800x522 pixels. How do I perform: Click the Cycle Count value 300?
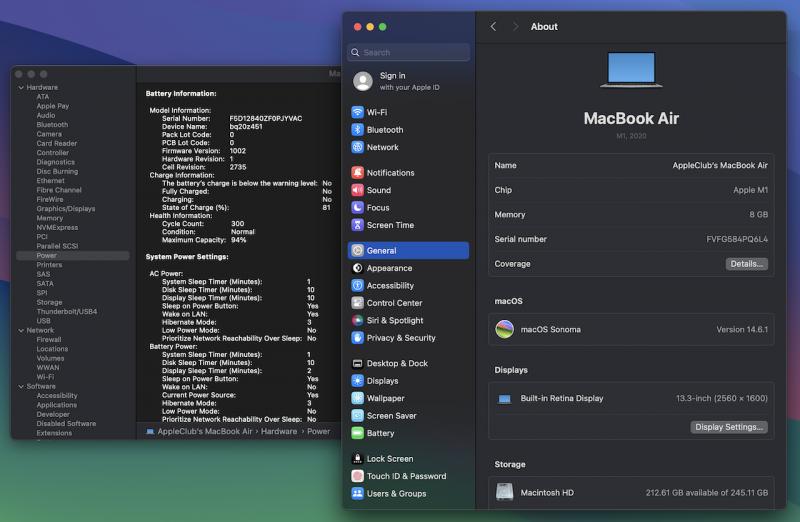click(x=237, y=223)
